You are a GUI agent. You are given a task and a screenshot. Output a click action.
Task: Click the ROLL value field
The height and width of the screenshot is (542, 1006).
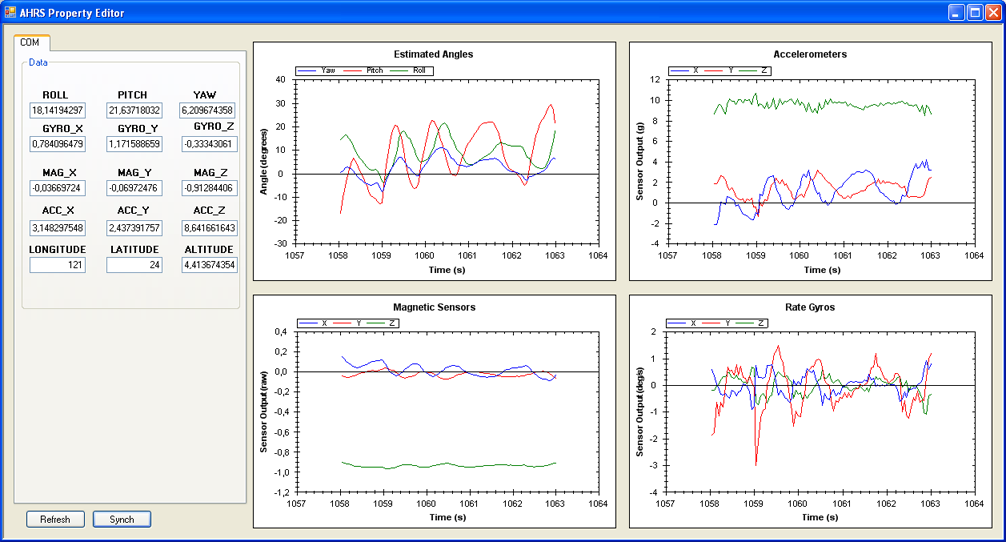[x=57, y=110]
